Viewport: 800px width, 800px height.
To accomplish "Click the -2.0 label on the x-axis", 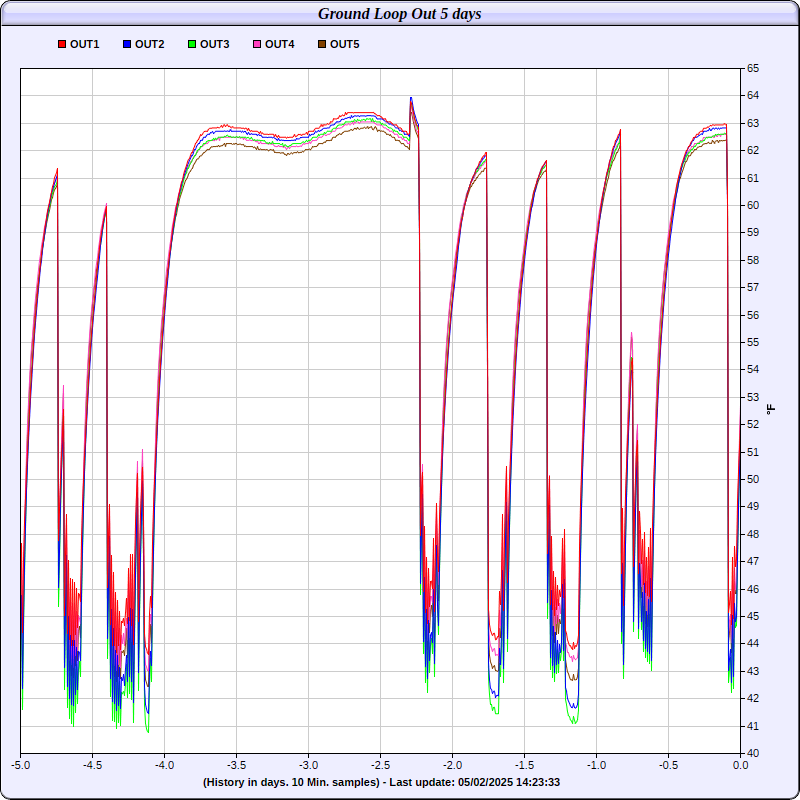I will click(x=452, y=765).
